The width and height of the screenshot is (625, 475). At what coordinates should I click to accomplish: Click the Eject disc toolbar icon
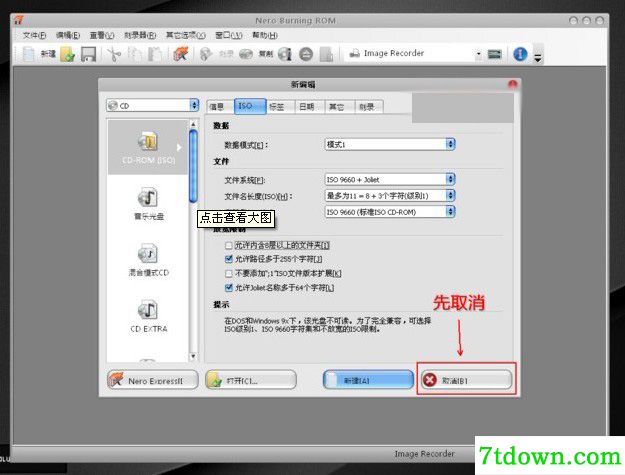[306, 54]
